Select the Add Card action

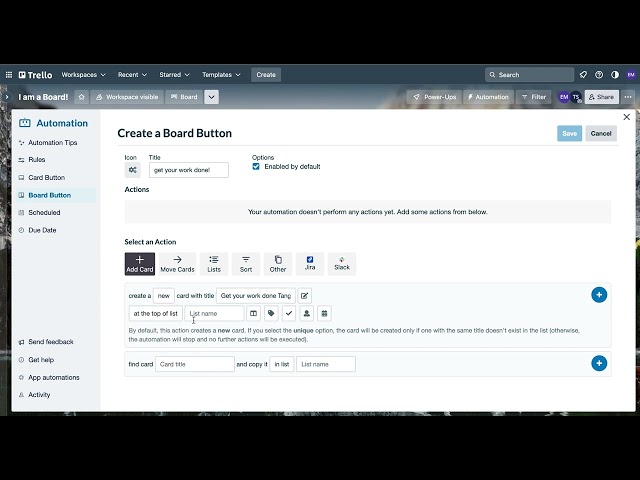pos(140,264)
